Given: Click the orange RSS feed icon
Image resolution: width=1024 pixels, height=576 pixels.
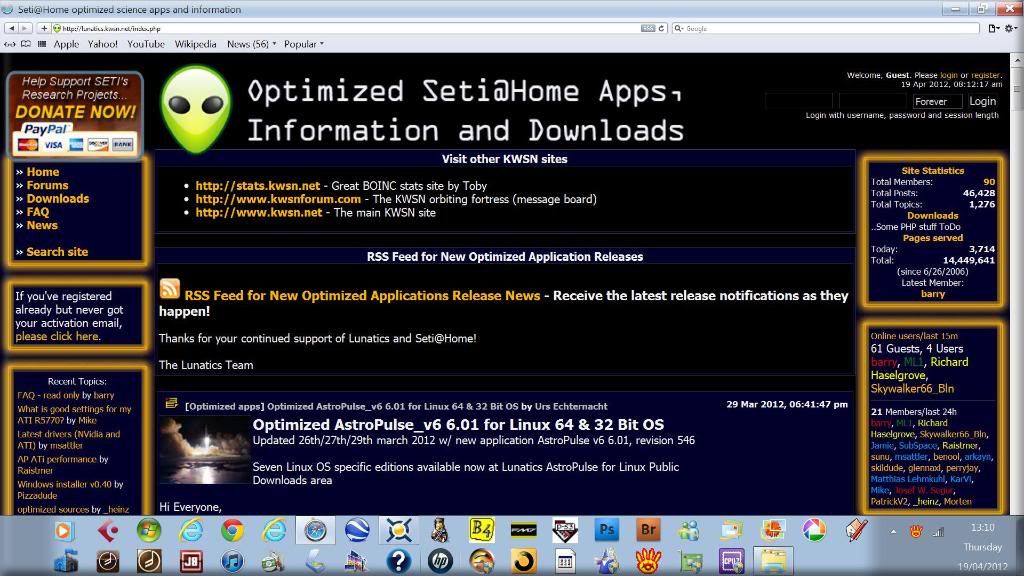Looking at the screenshot, I should click(x=170, y=289).
